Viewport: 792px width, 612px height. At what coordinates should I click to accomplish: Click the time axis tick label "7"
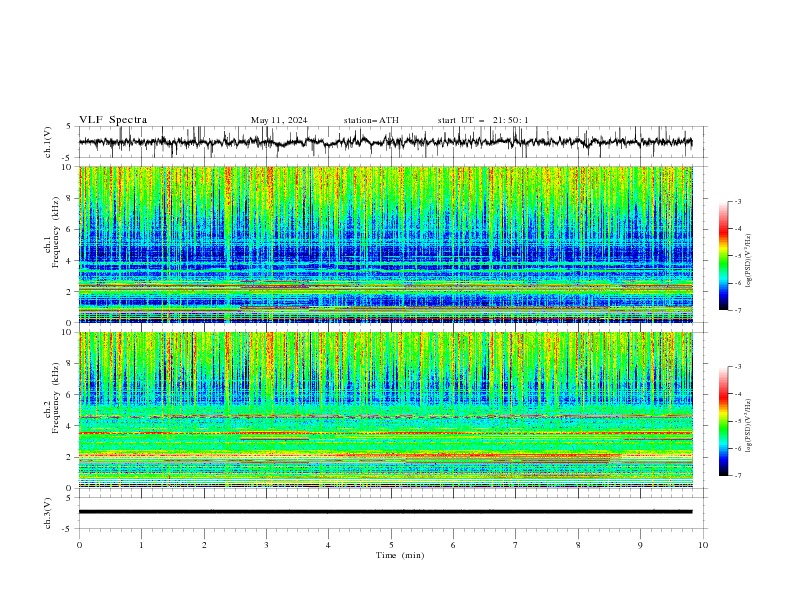[x=516, y=545]
